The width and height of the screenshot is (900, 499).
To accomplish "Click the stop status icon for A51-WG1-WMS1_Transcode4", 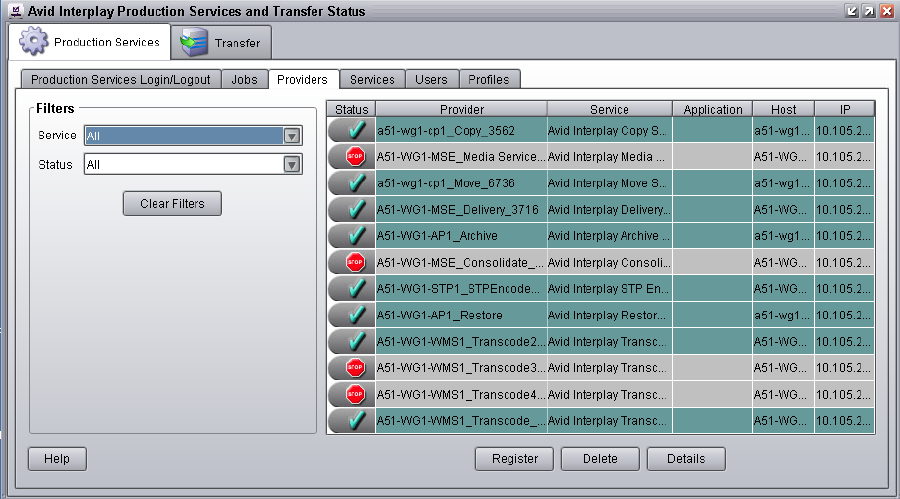I will 355,394.
